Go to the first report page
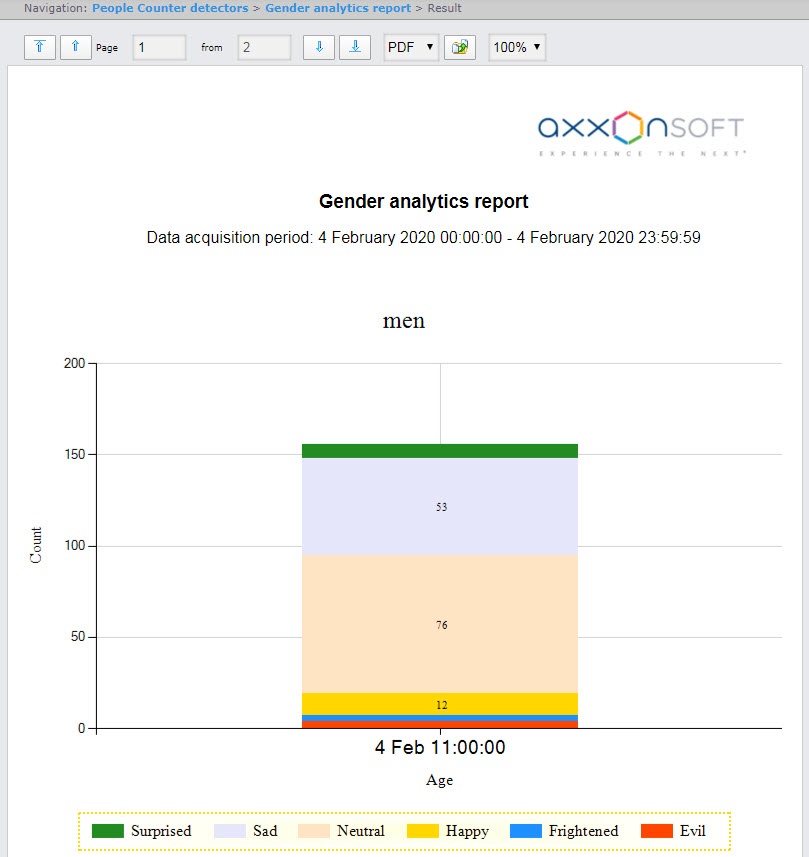The width and height of the screenshot is (809, 857). click(40, 47)
